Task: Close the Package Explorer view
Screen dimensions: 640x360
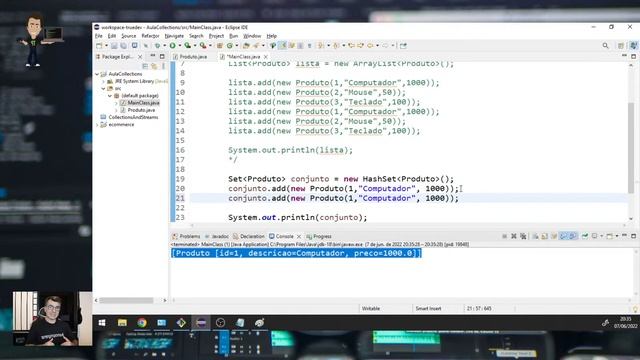Action: (140, 57)
